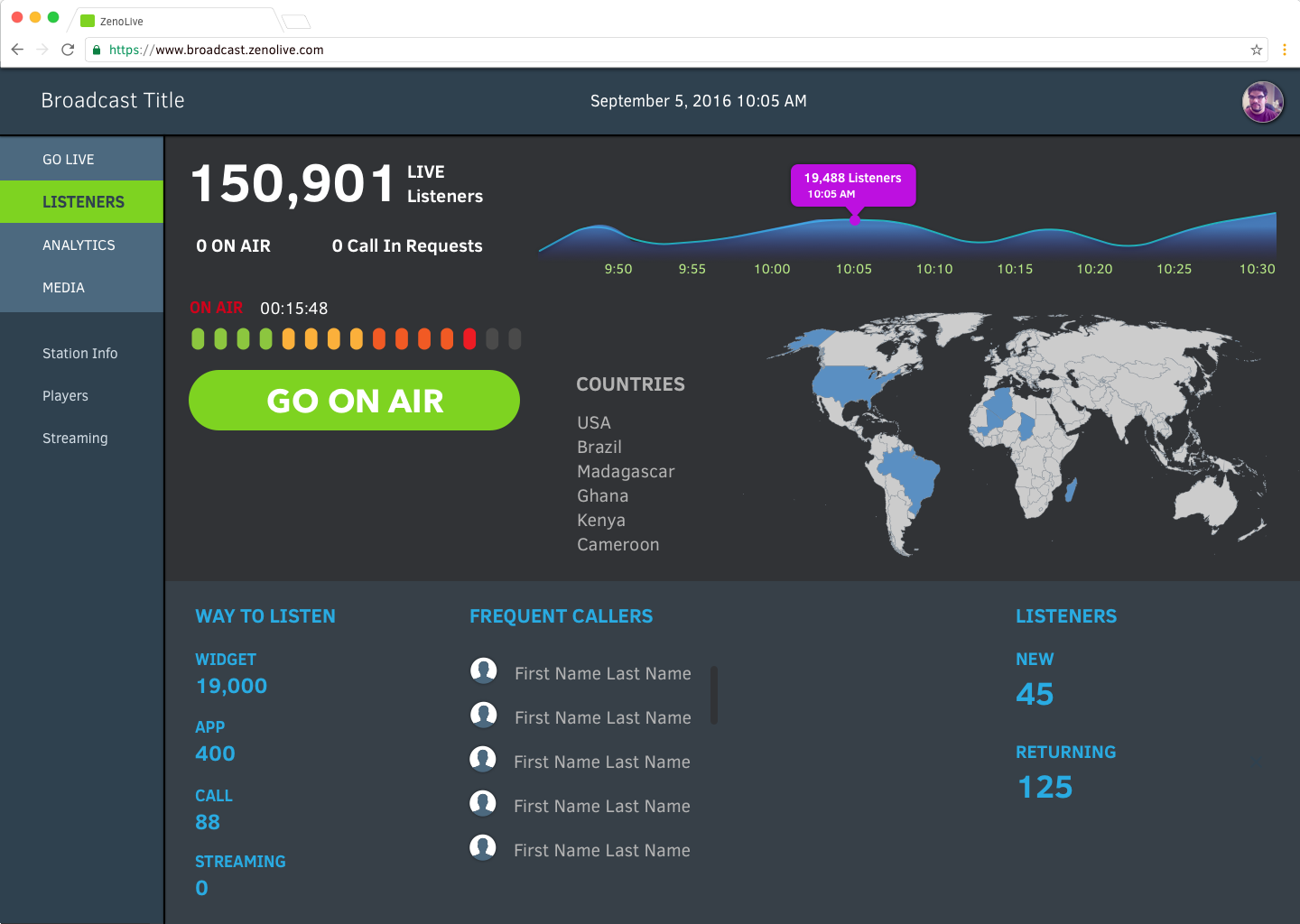Viewport: 1300px width, 924px height.
Task: Click the CALL 88 value
Action: click(x=208, y=822)
